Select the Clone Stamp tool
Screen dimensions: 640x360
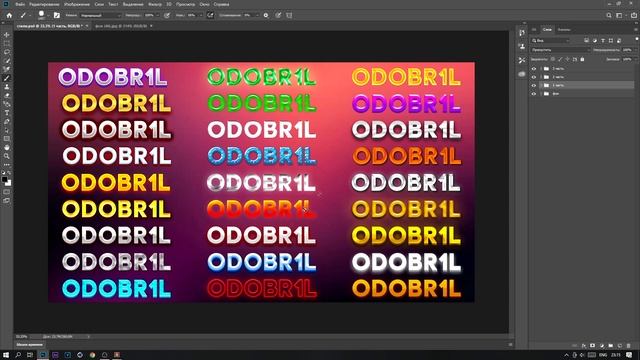pyautogui.click(x=7, y=87)
